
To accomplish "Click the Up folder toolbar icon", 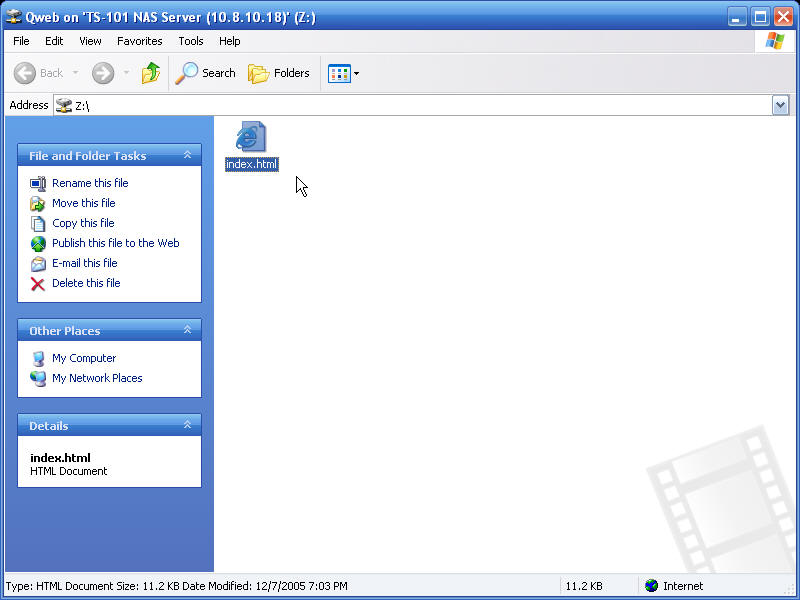I will tap(151, 73).
